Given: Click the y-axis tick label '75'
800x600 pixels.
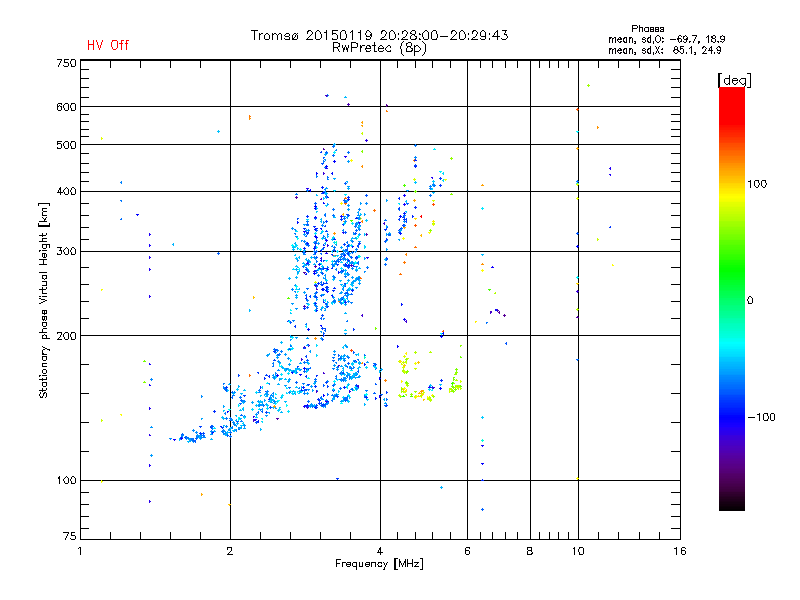Looking at the screenshot, I should [x=70, y=536].
